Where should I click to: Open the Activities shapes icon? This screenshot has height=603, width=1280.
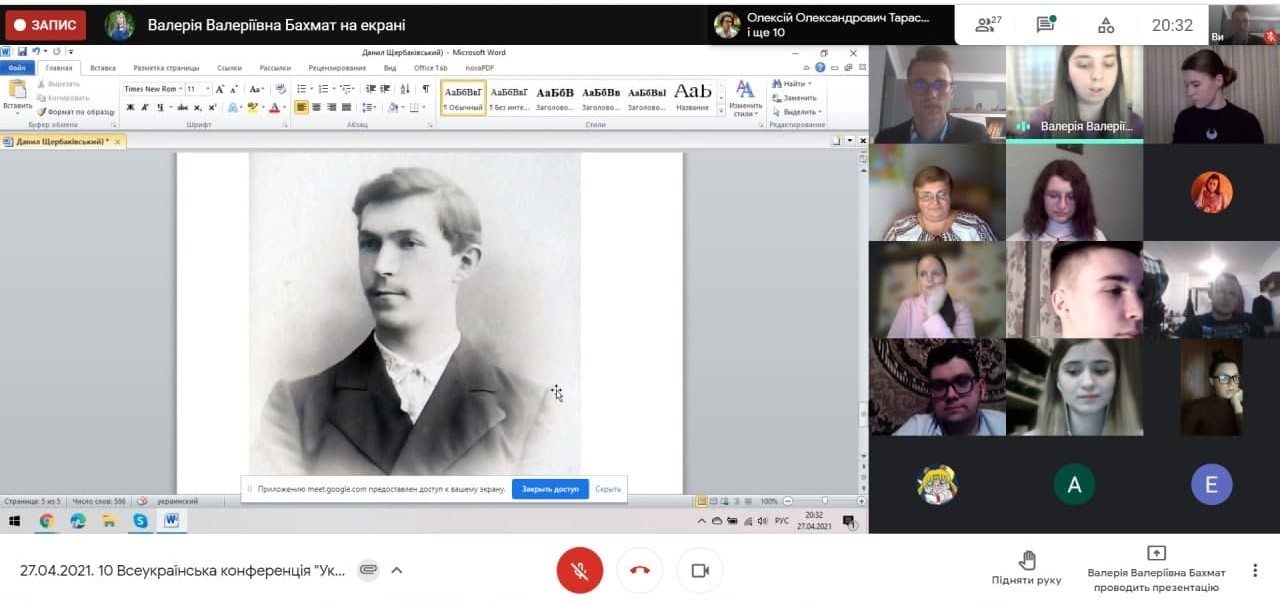tap(1106, 25)
